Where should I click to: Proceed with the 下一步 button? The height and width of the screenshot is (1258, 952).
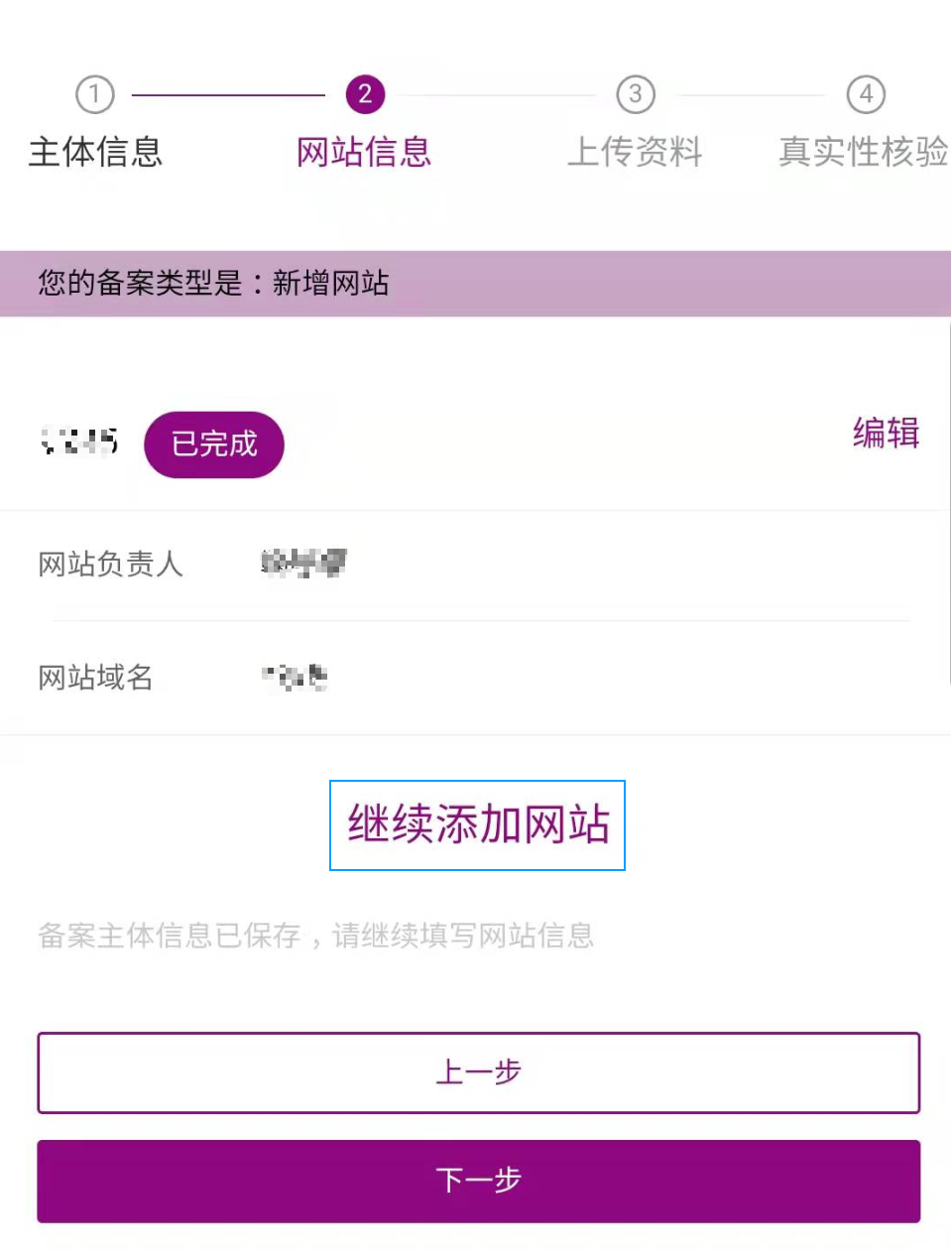[478, 1181]
